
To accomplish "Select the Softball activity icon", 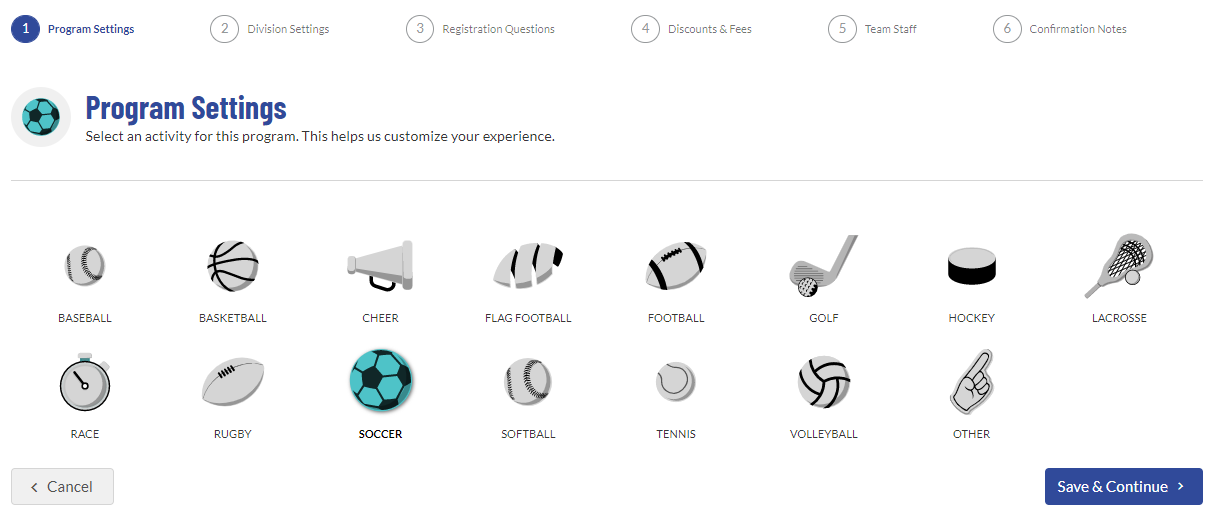I will point(528,382).
